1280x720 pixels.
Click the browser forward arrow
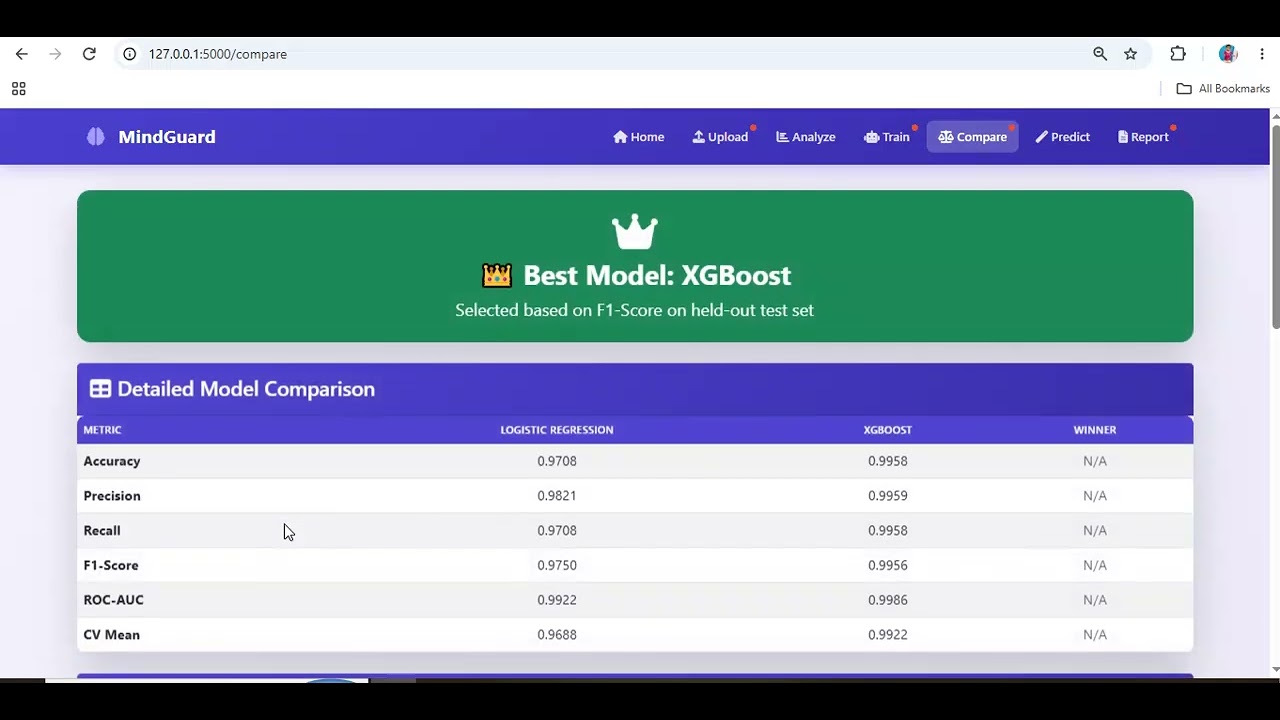pyautogui.click(x=55, y=54)
